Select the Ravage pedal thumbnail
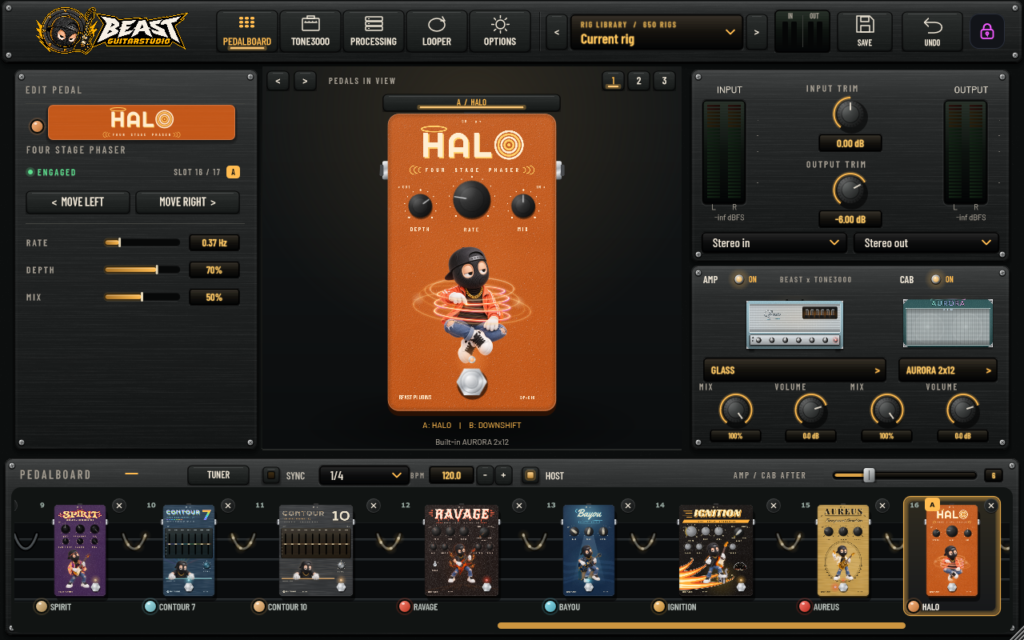The height and width of the screenshot is (640, 1024). 462,550
